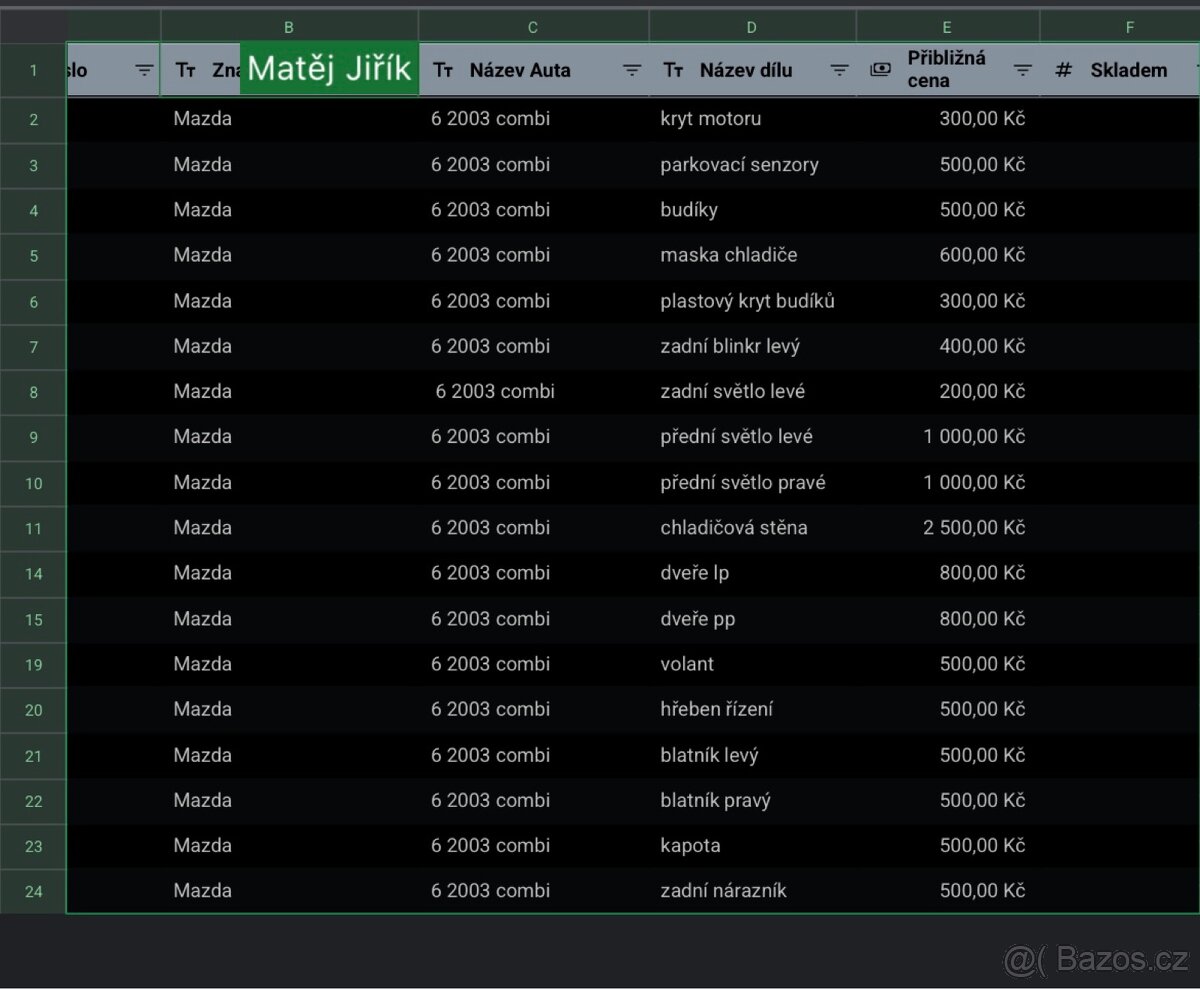Open the filter menu for Název dílu
The image size is (1200, 989).
[840, 70]
